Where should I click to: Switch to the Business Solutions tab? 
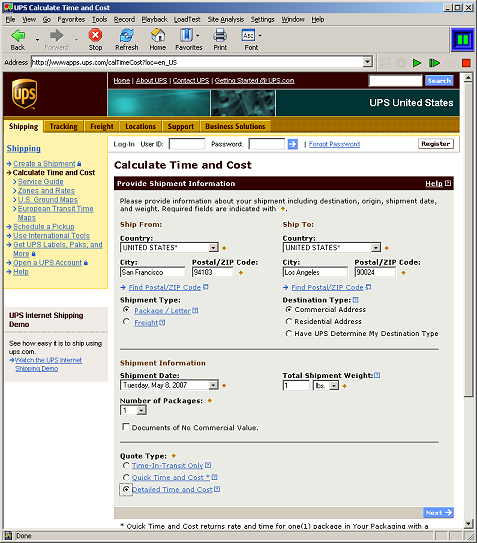(235, 126)
